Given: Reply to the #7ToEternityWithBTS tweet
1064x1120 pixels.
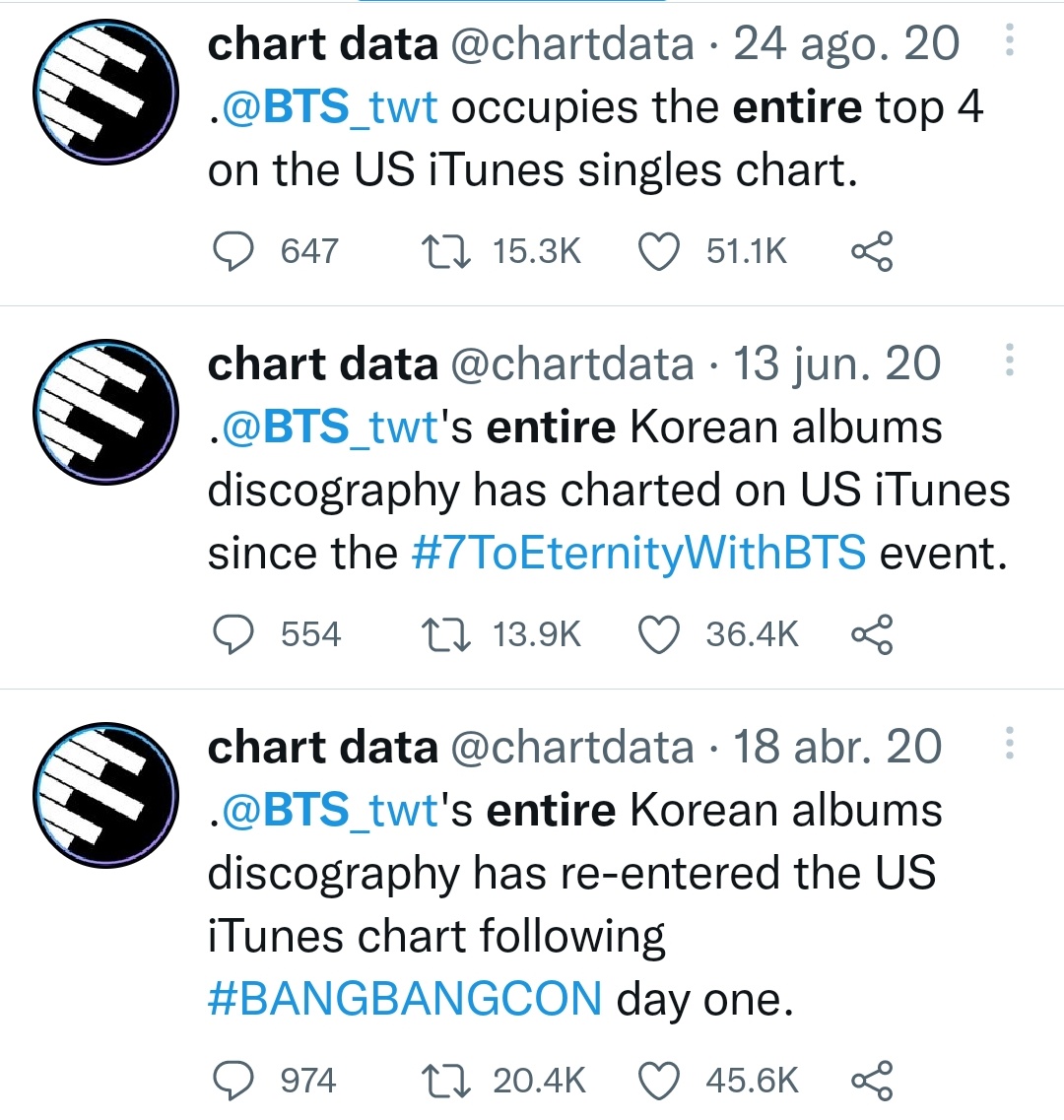Looking at the screenshot, I should [x=233, y=634].
